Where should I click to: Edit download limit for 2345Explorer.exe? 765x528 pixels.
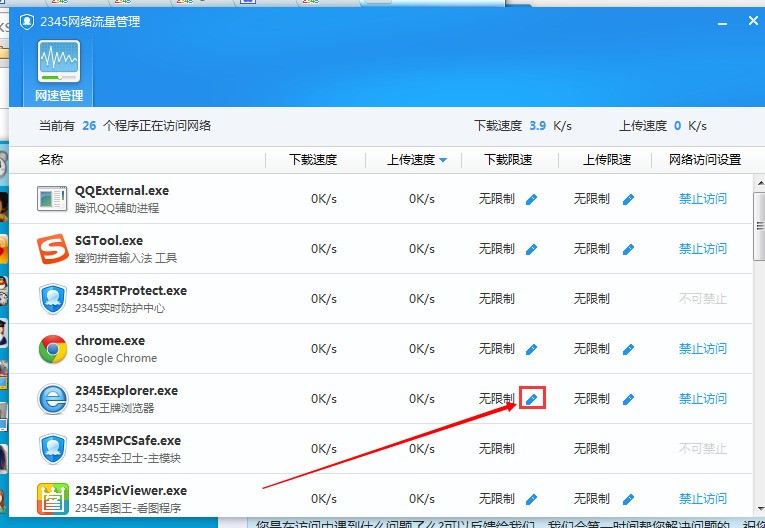[x=531, y=399]
